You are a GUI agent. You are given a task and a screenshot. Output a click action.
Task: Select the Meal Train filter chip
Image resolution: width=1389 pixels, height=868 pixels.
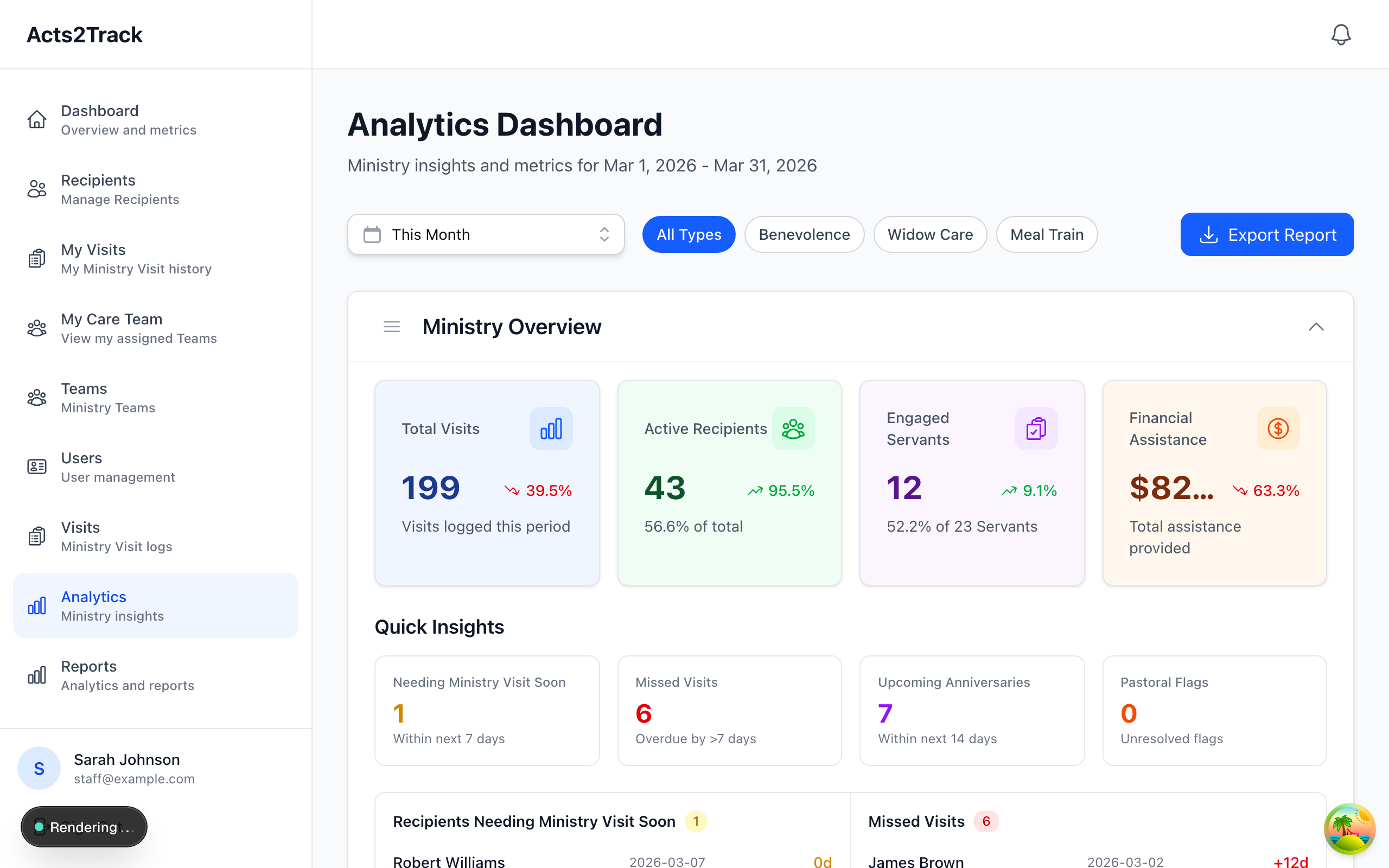(x=1046, y=234)
